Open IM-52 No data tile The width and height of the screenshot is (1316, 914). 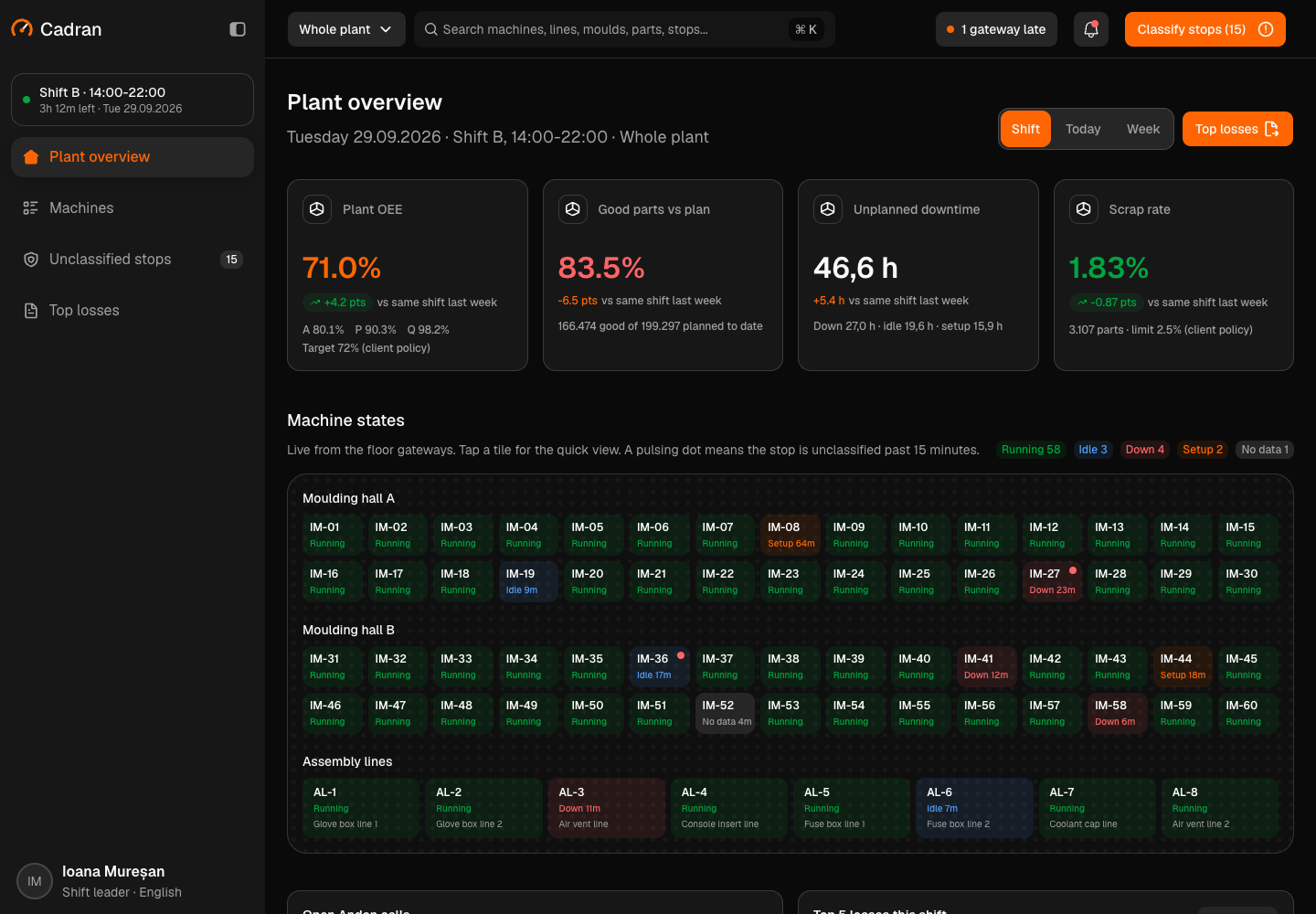pos(727,712)
